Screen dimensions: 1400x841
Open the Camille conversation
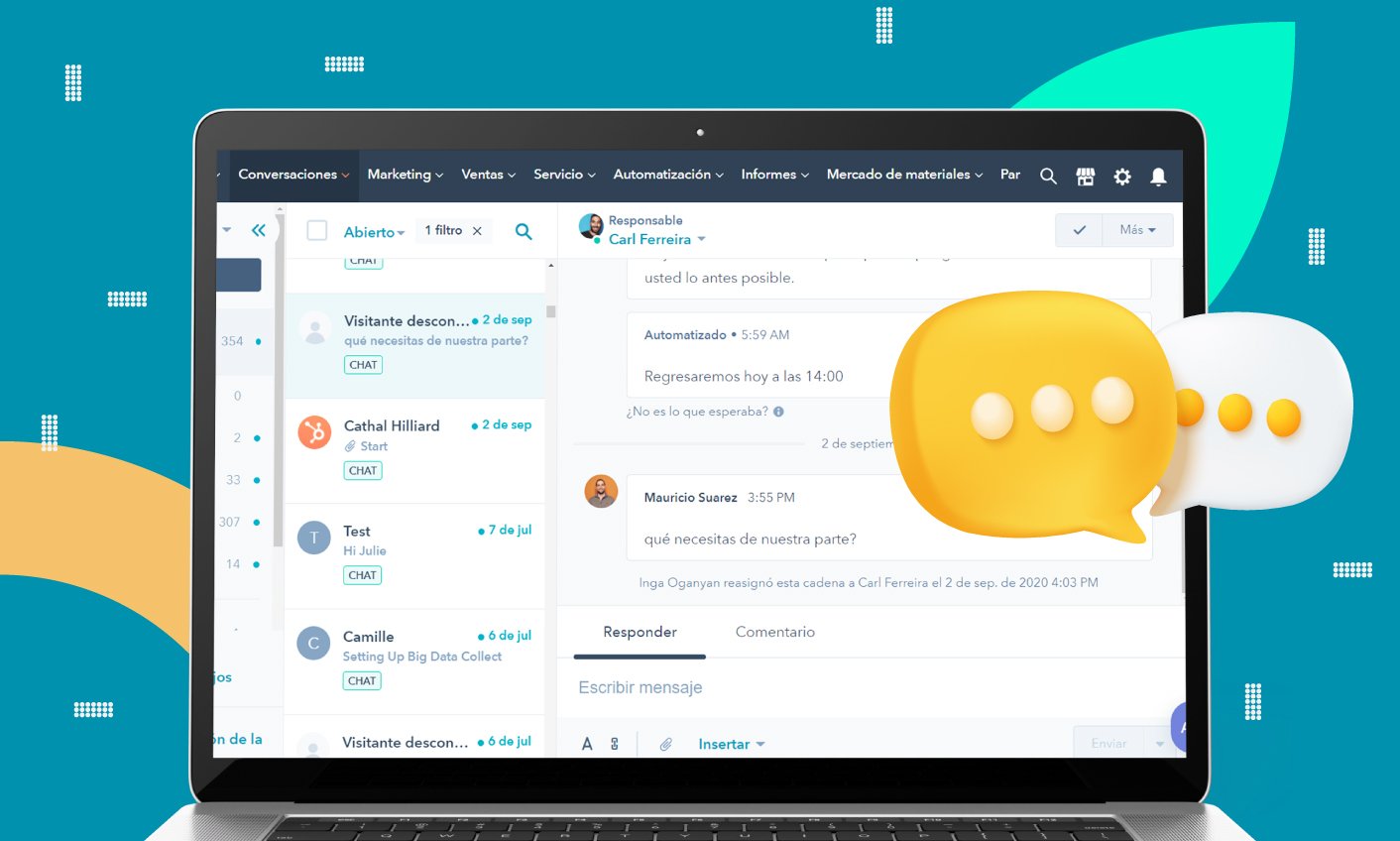(414, 661)
